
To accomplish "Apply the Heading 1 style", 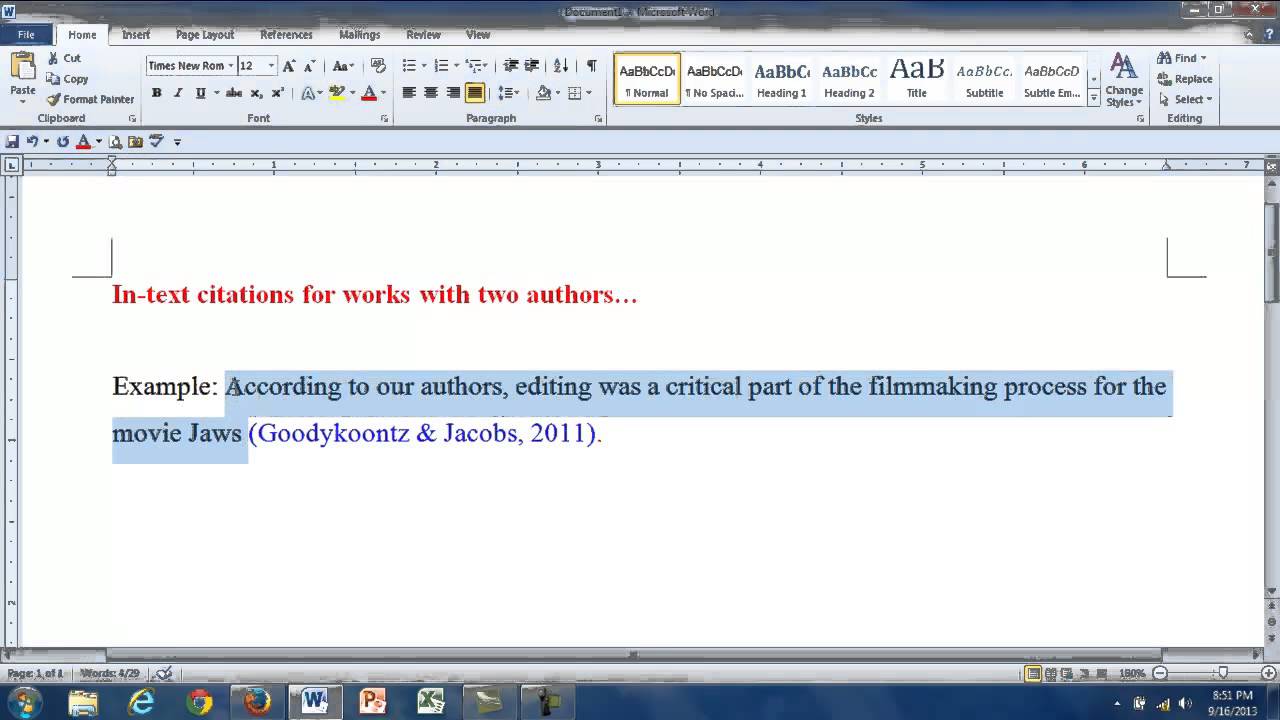I will point(781,80).
